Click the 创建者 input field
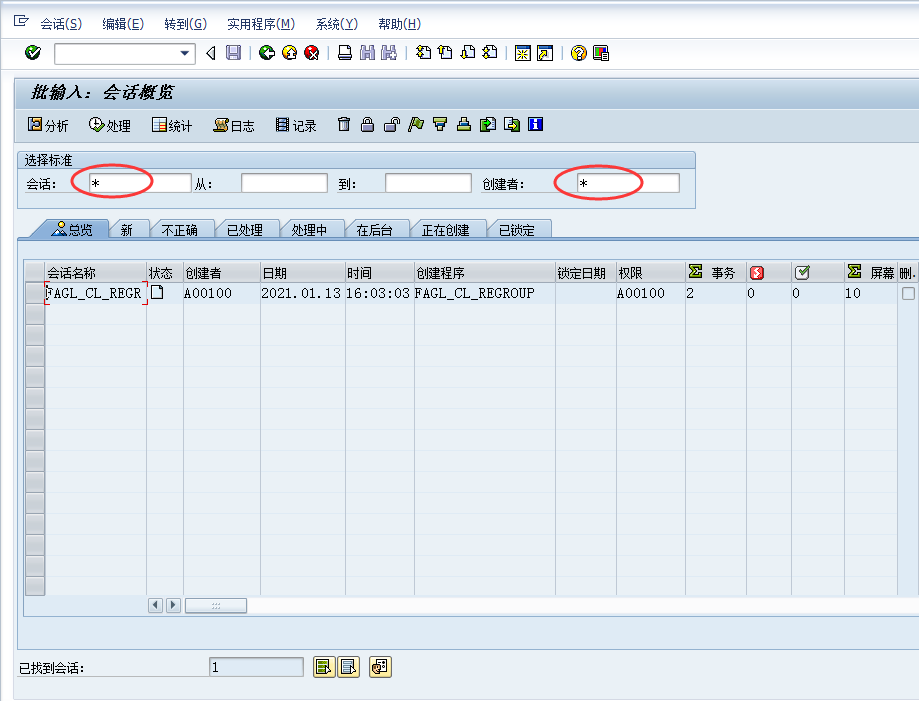Image resolution: width=919 pixels, height=701 pixels. (628, 183)
